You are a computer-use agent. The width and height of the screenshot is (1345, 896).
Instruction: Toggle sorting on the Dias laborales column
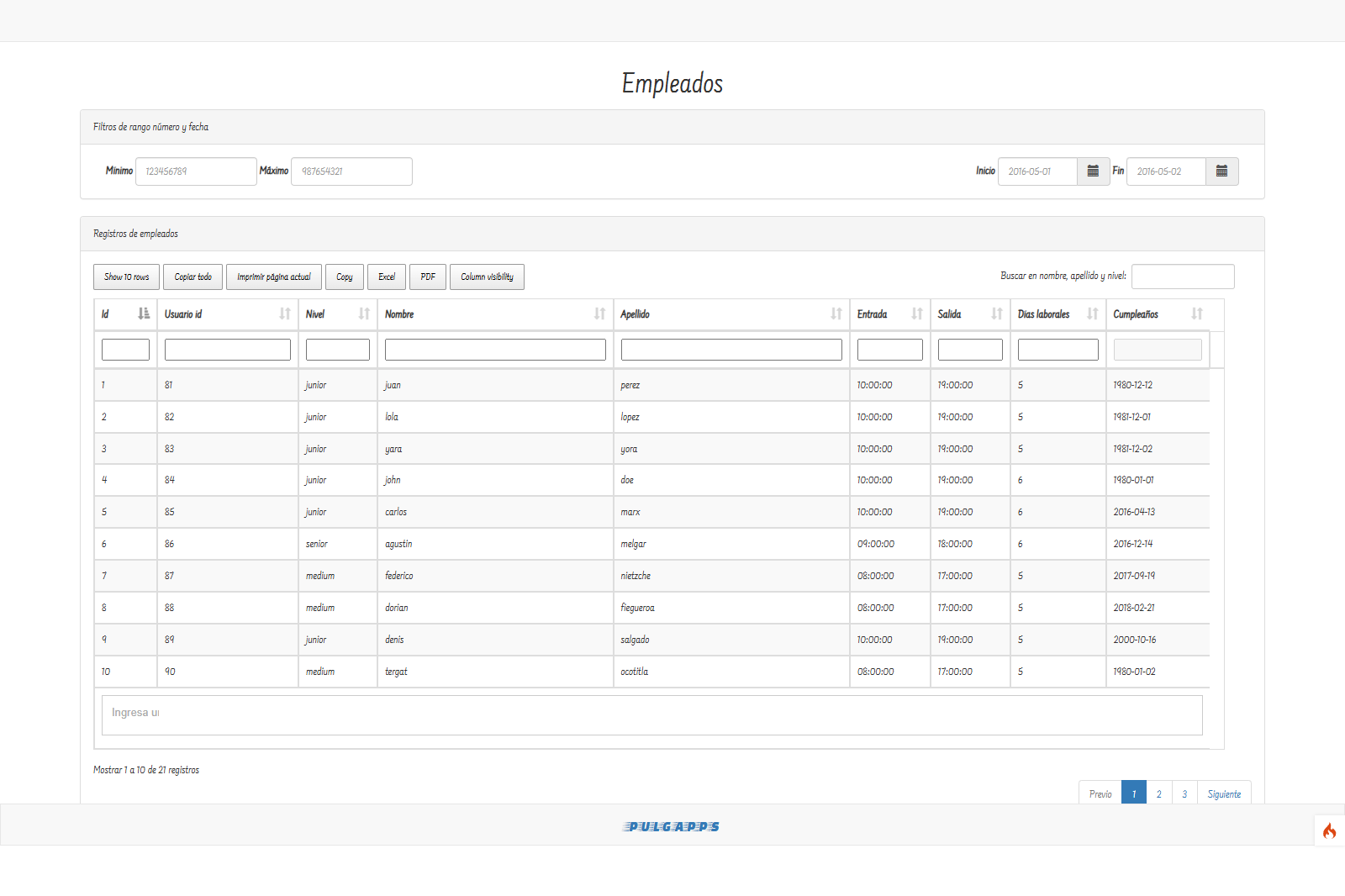[x=1091, y=314]
